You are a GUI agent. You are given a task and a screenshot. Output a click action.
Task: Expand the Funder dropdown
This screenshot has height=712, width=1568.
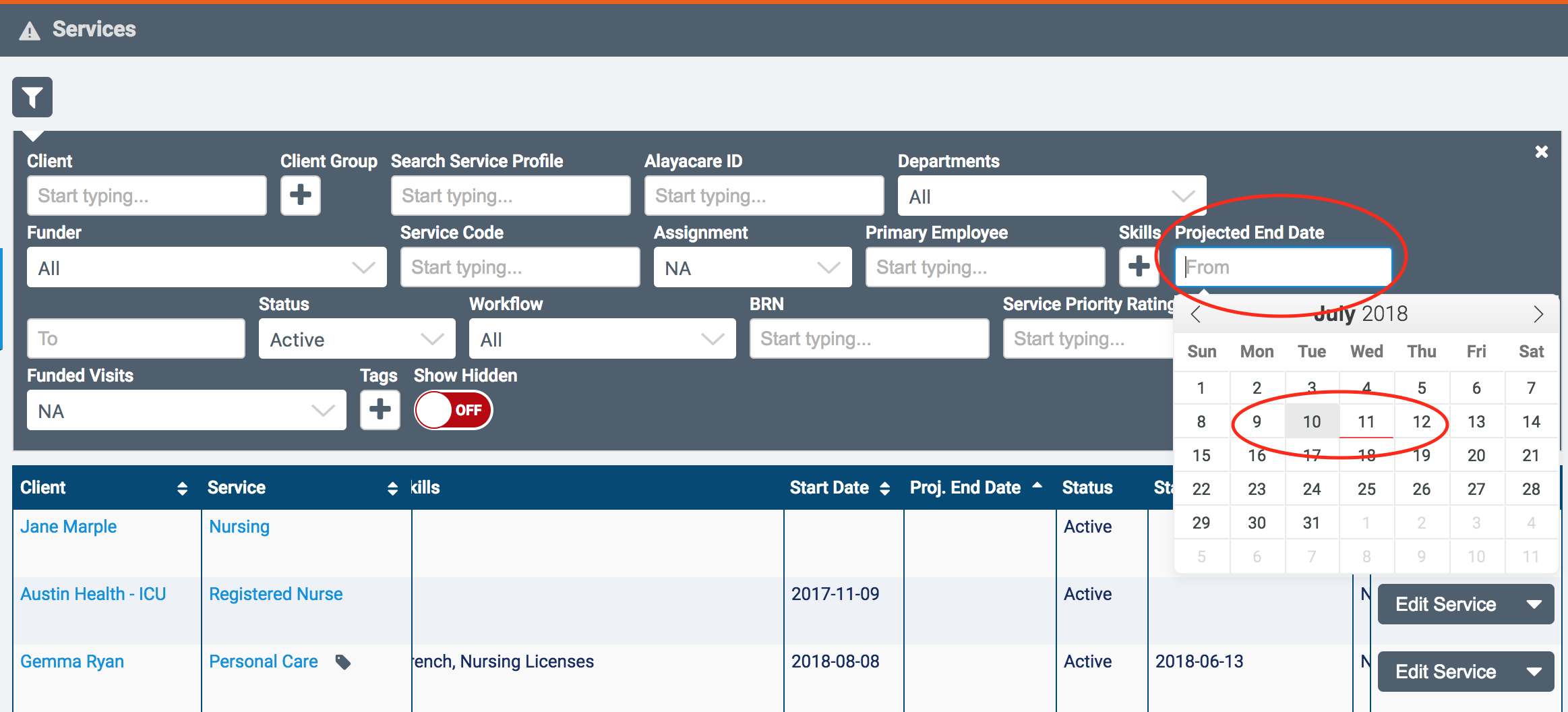point(206,268)
